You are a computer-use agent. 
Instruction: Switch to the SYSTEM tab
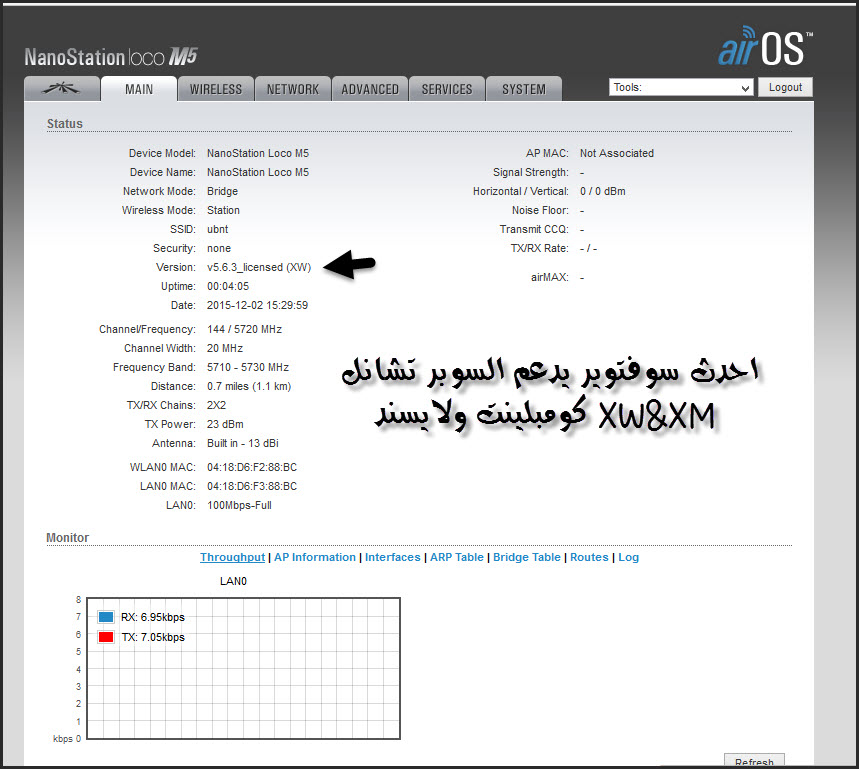point(524,89)
